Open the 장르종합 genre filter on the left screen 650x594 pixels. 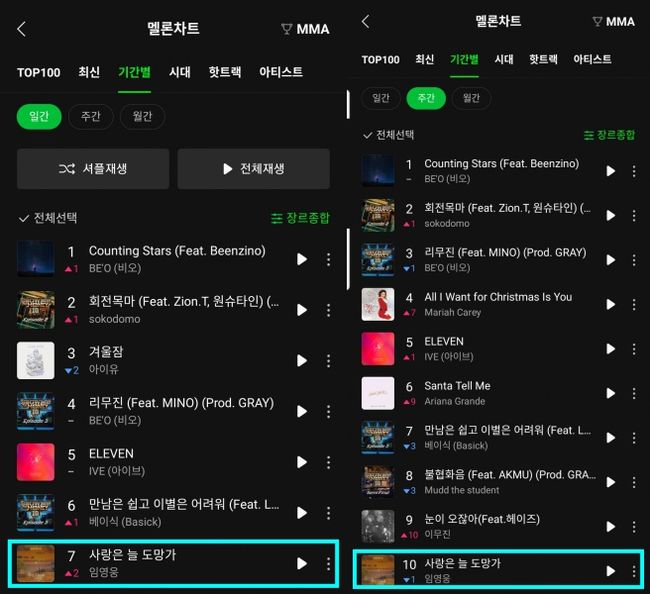300,218
